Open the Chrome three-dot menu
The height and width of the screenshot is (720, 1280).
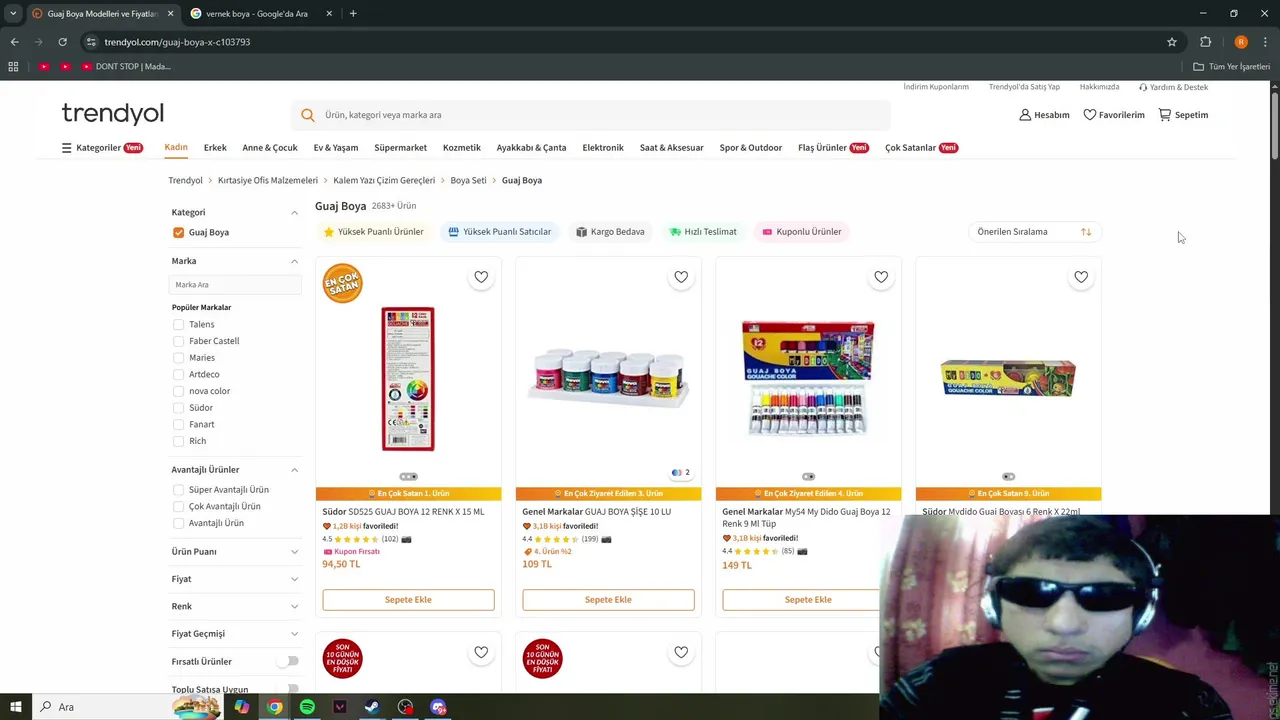pos(1267,42)
